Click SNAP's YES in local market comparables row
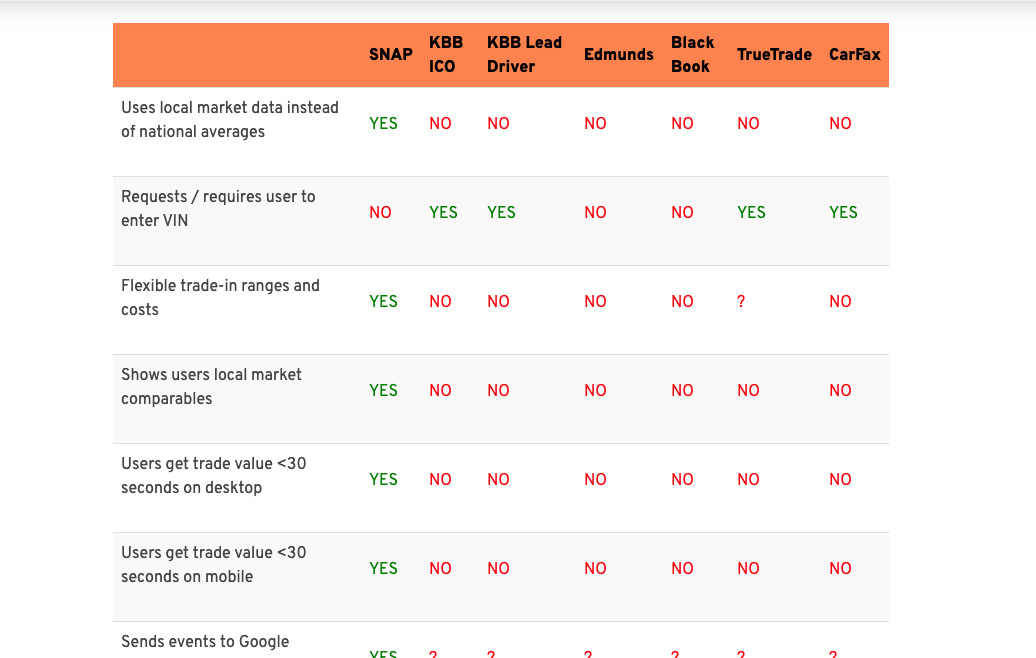 coord(383,390)
